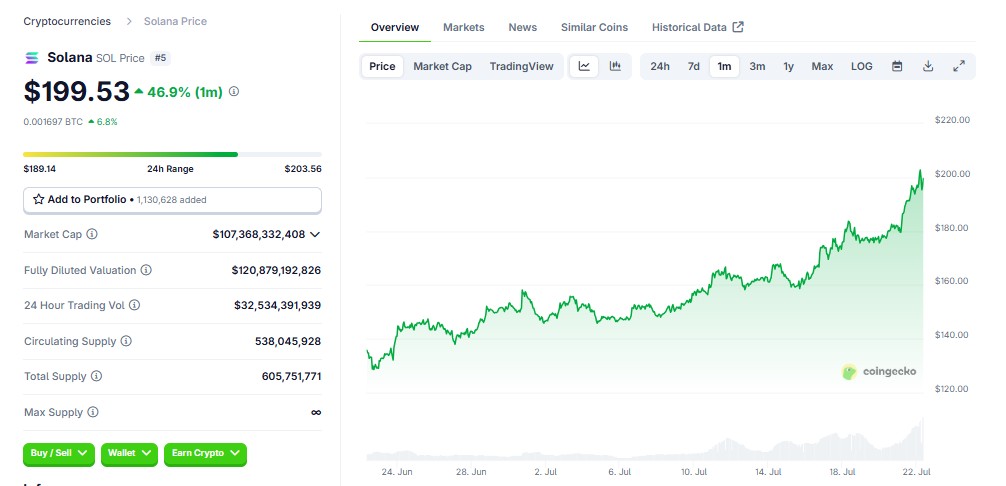The height and width of the screenshot is (486, 1006).
Task: Click the info icon beside Circulating Supply
Action: point(126,341)
